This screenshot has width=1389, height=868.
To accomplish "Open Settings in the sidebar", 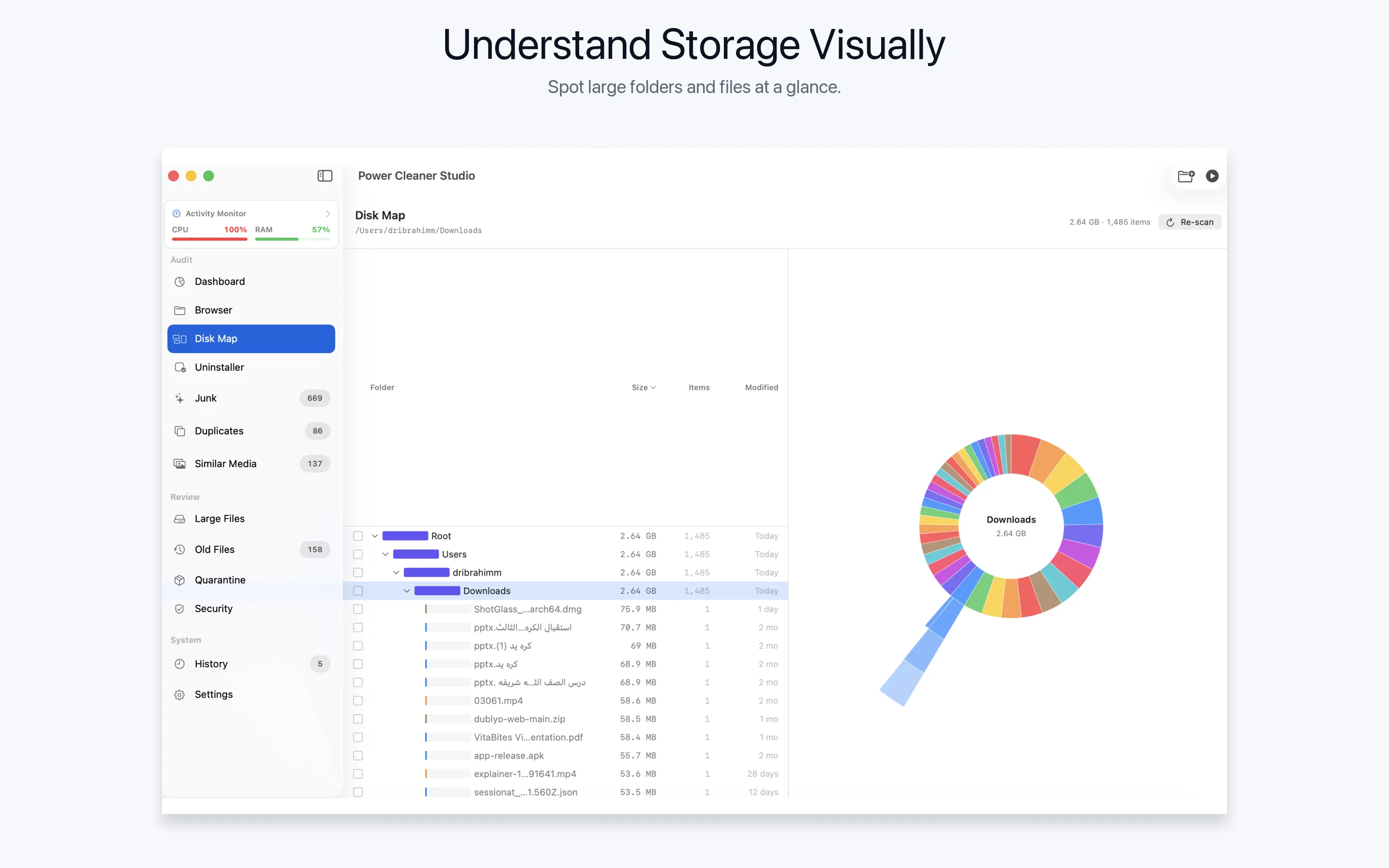I will click(x=251, y=694).
